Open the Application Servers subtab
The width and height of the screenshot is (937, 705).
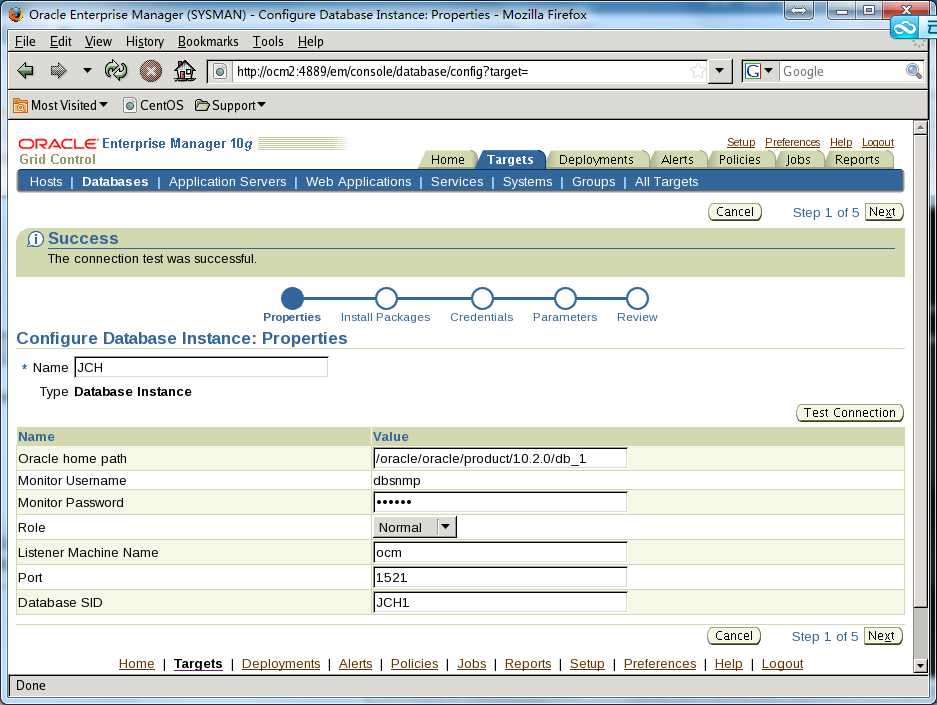pos(227,182)
